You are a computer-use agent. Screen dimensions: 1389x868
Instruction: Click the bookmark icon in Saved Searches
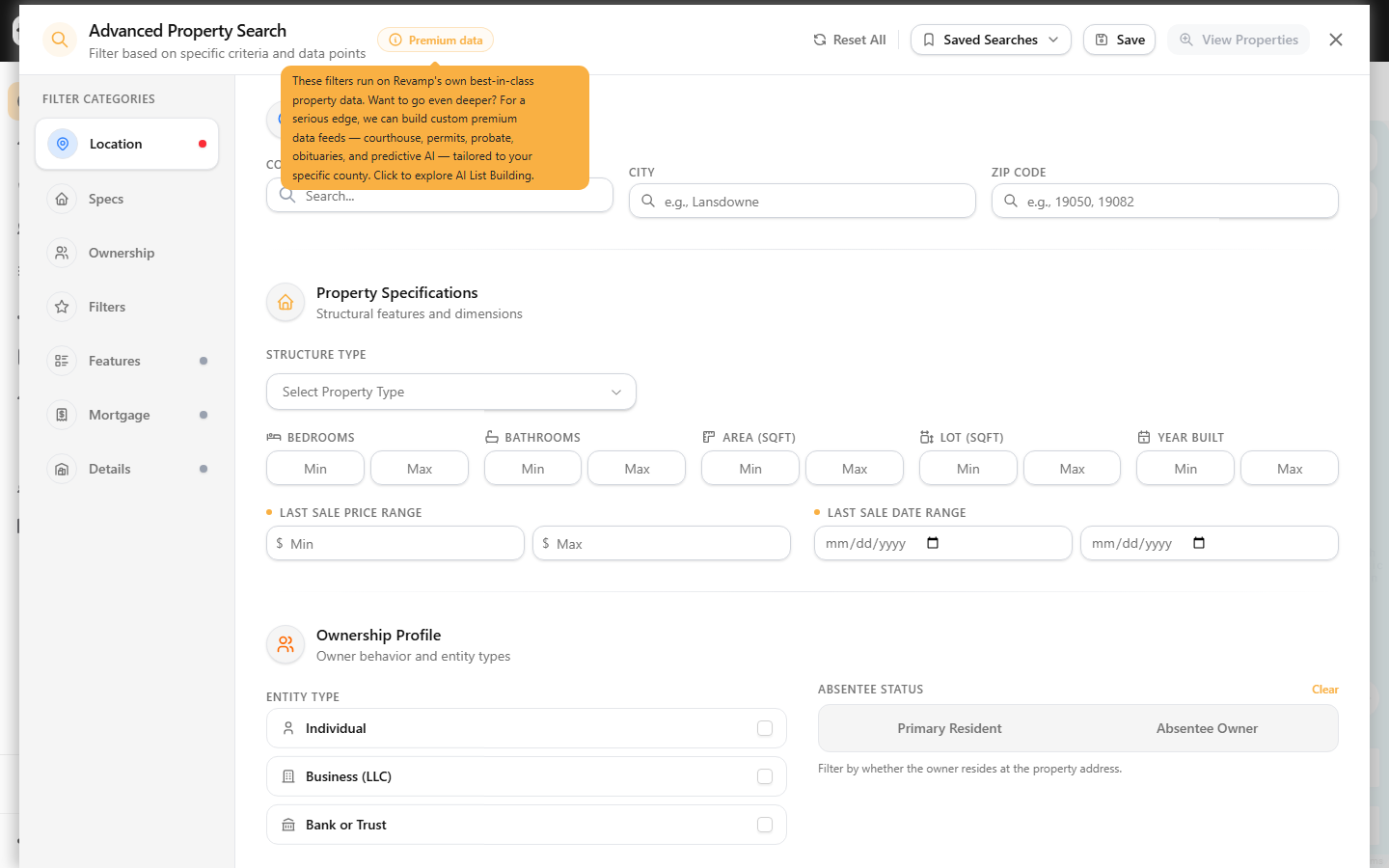click(929, 40)
